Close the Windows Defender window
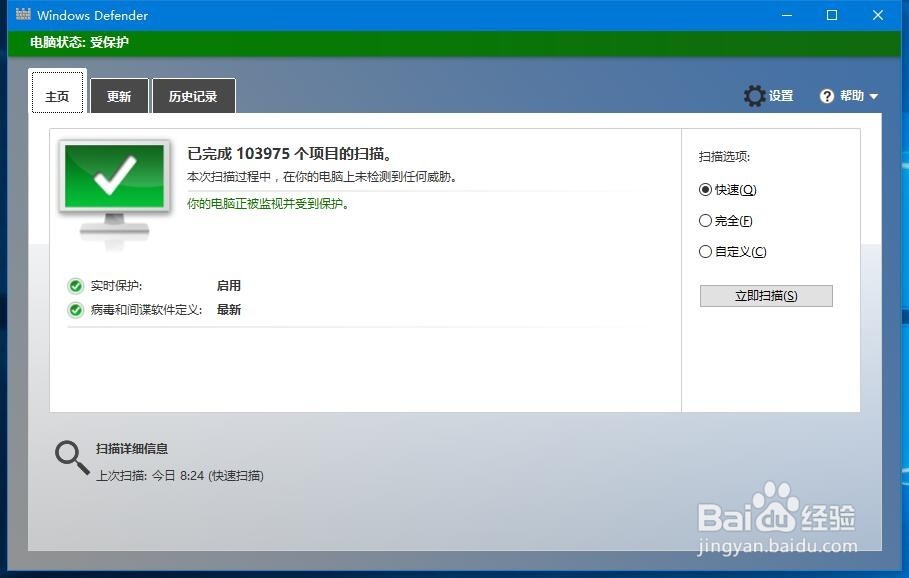 (878, 15)
